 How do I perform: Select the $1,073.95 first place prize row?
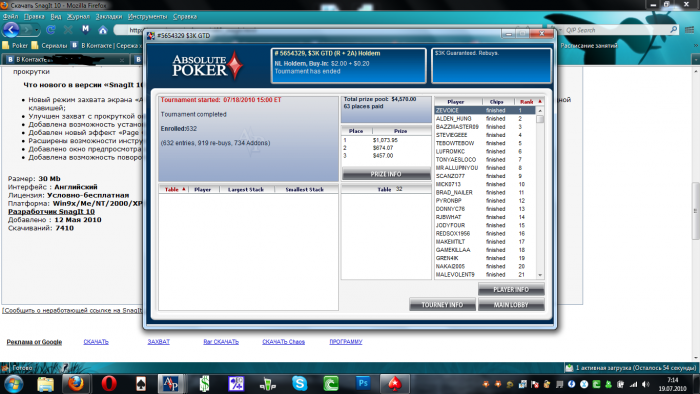(386, 140)
